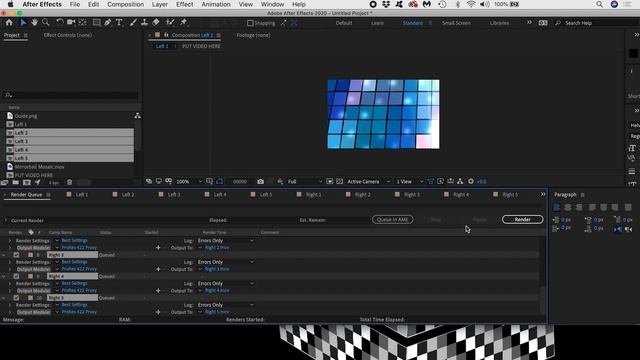The image size is (640, 360).
Task: Select the Puppet Pin tool
Action: (183, 22)
